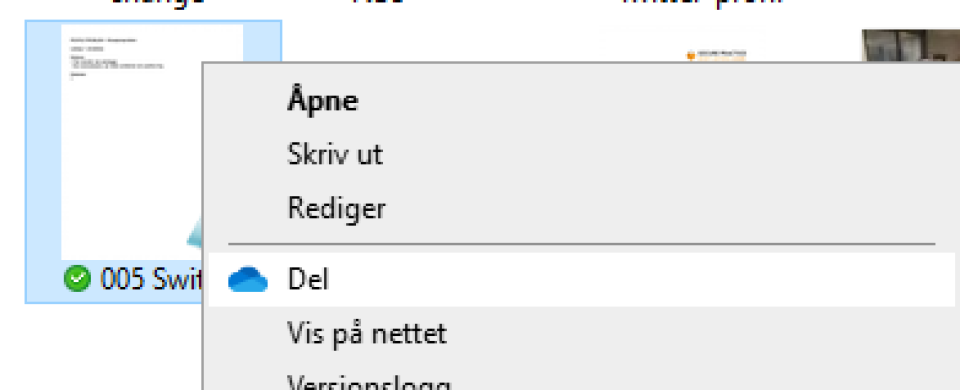This screenshot has width=960, height=390.
Task: Select the partially visible Versjonslogg entry
Action: (369, 382)
